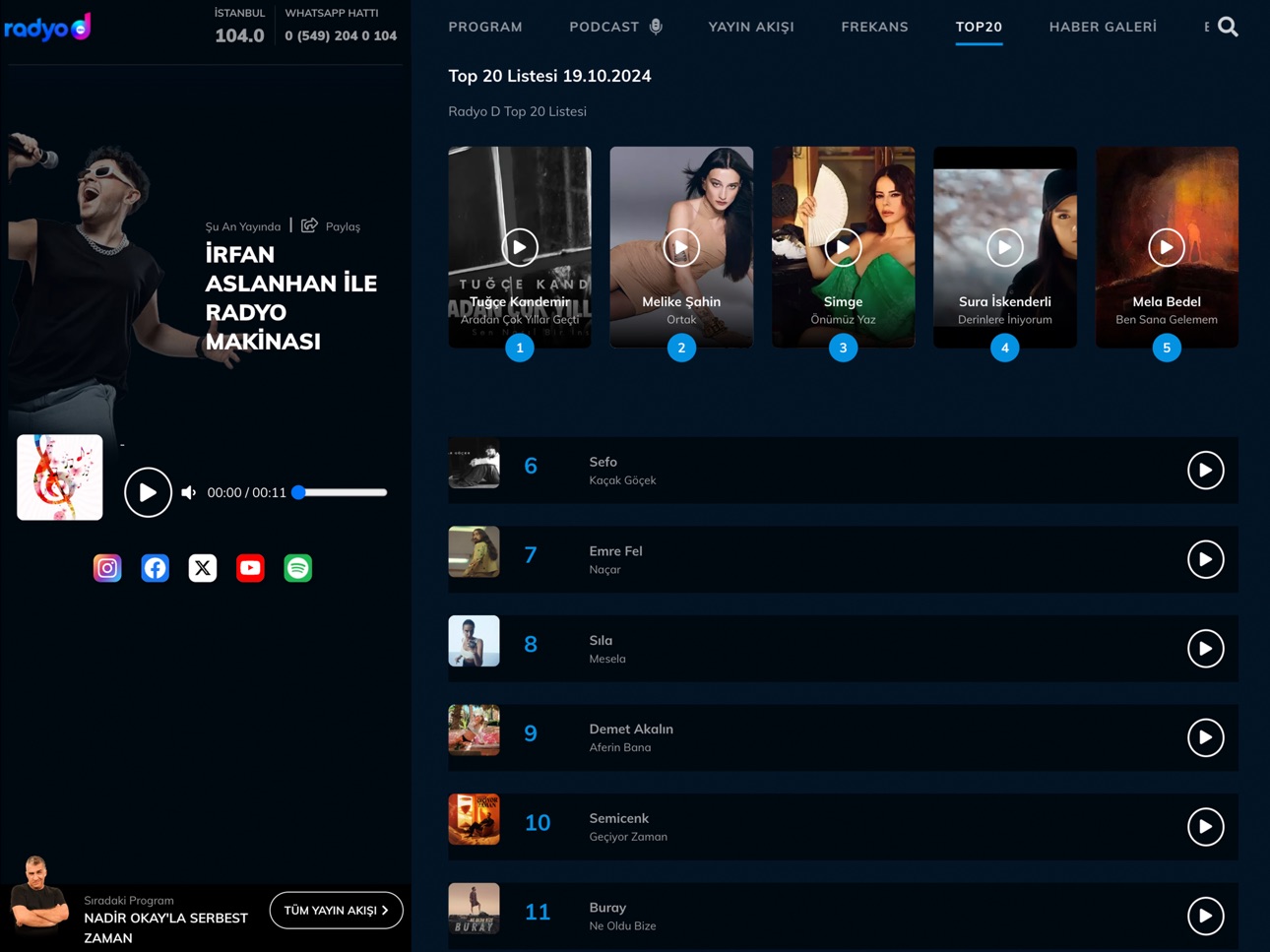
Task: Play Demet Akalın's Aferin Bana track
Action: click(x=1205, y=737)
